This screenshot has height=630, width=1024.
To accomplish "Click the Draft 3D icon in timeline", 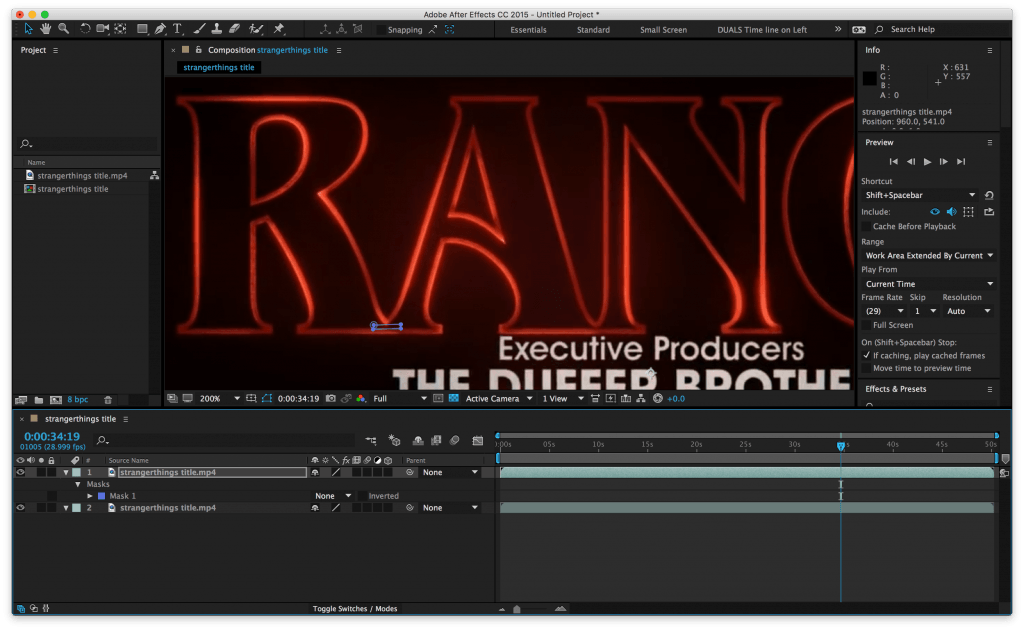I will (x=394, y=441).
